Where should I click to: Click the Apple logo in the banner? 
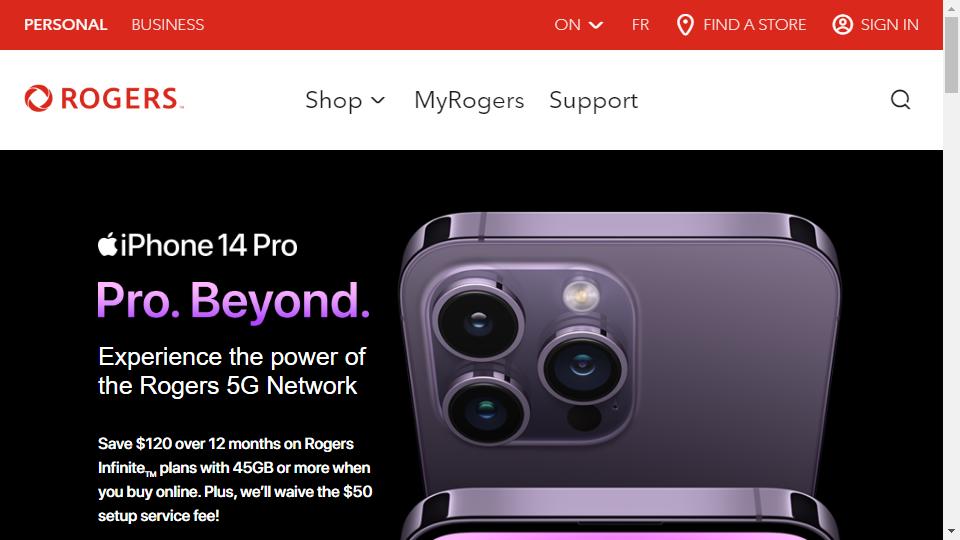click(108, 244)
